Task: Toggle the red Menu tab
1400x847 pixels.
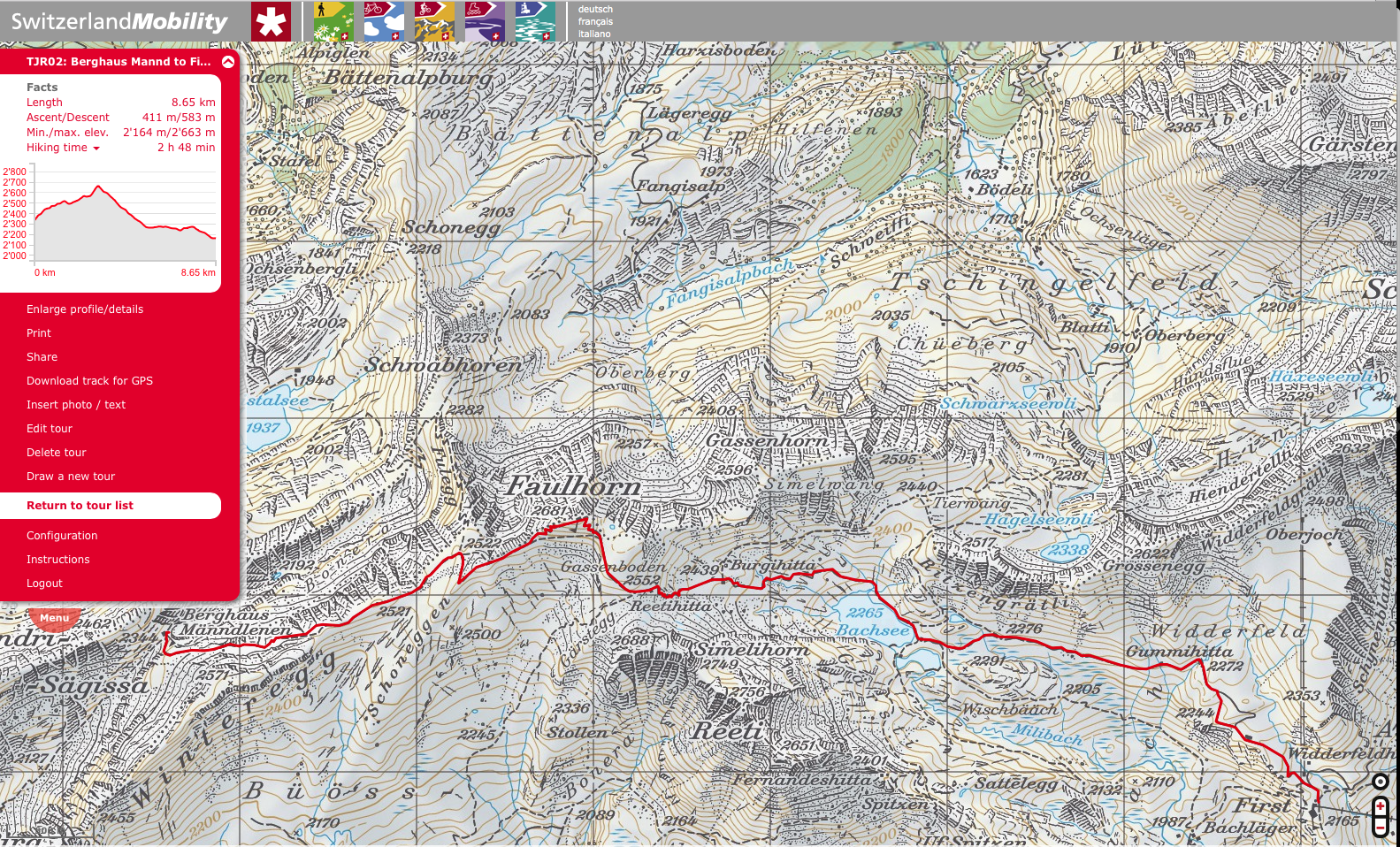Action: (x=54, y=617)
